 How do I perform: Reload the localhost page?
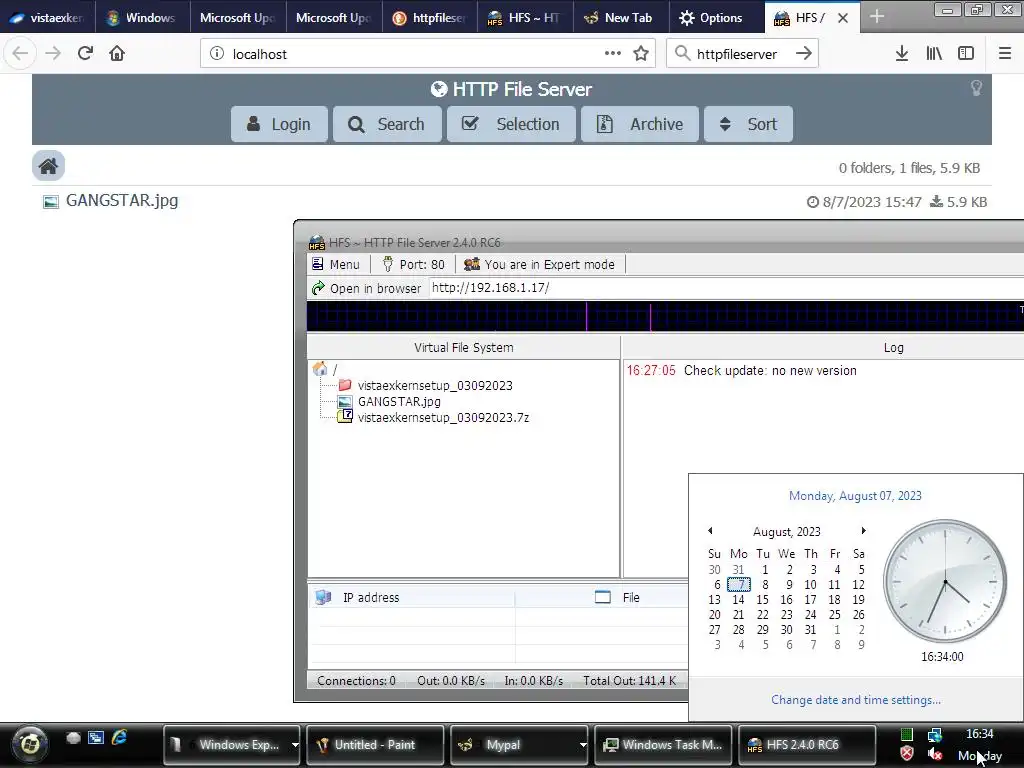(85, 54)
